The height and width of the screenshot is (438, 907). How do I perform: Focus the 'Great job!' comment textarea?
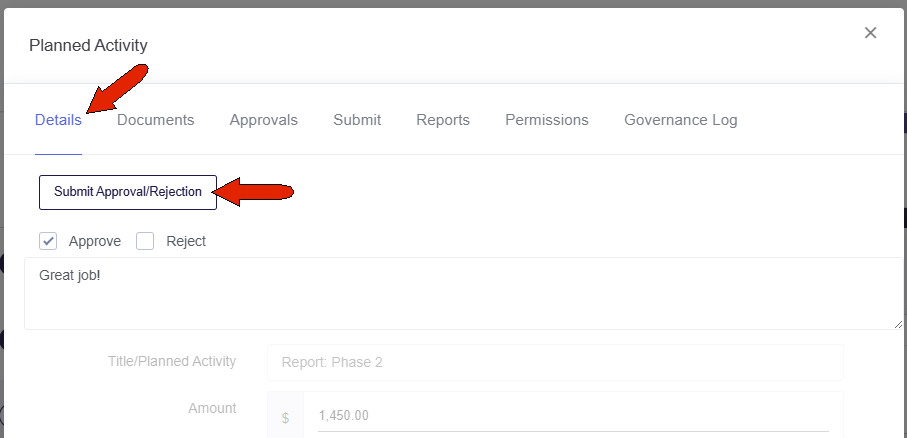tap(463, 293)
